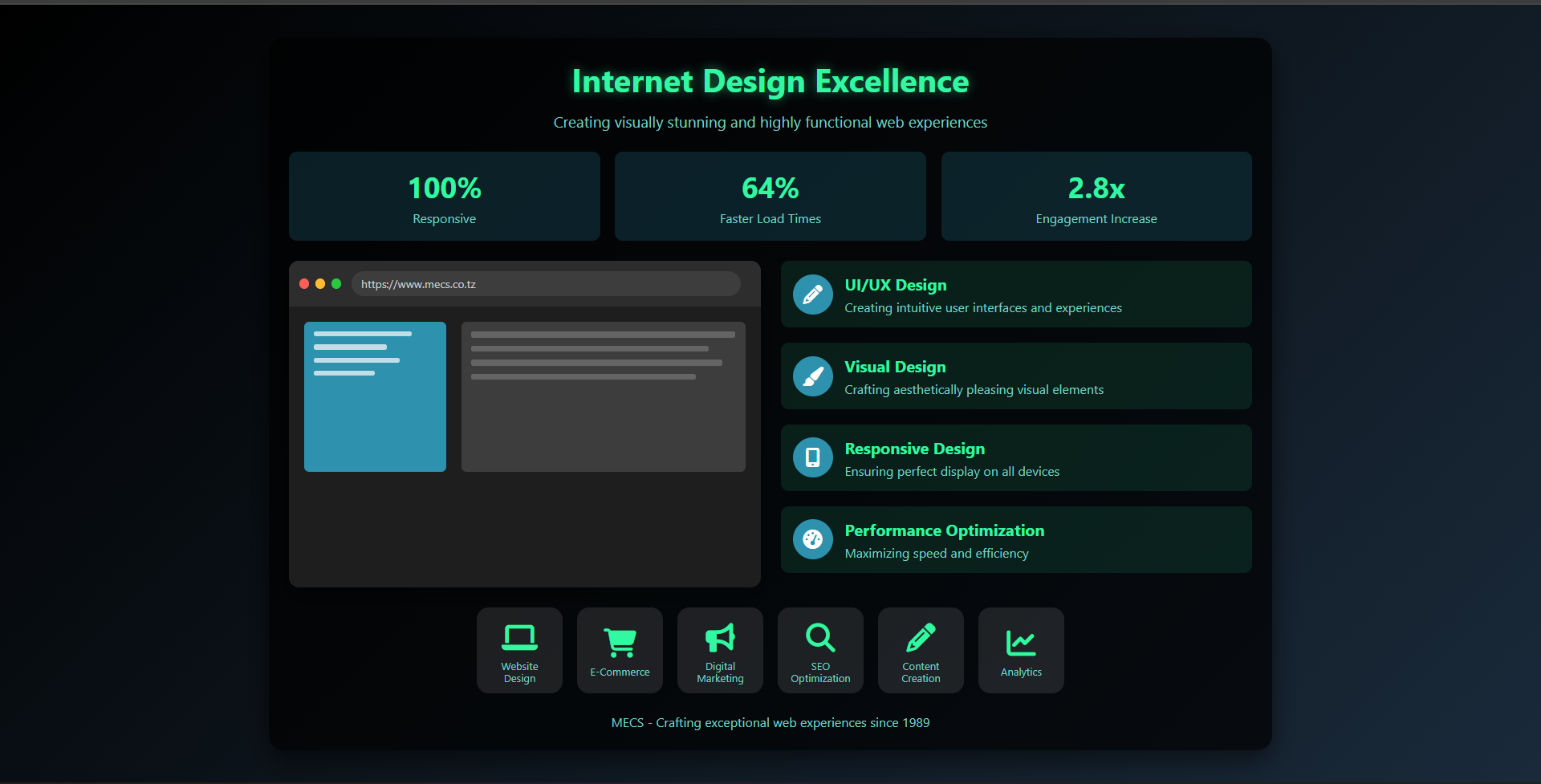Click the pencil icon beside UI/UX Design

(812, 295)
